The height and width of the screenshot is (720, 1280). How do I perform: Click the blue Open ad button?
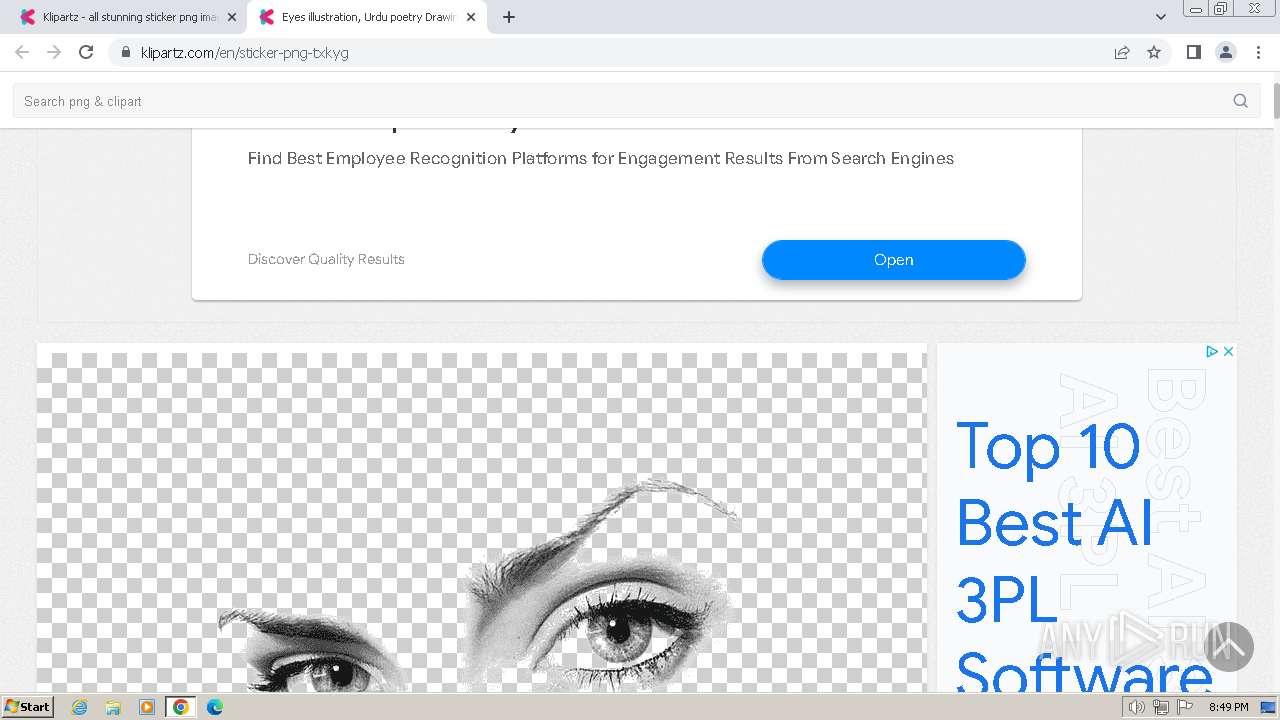[893, 260]
